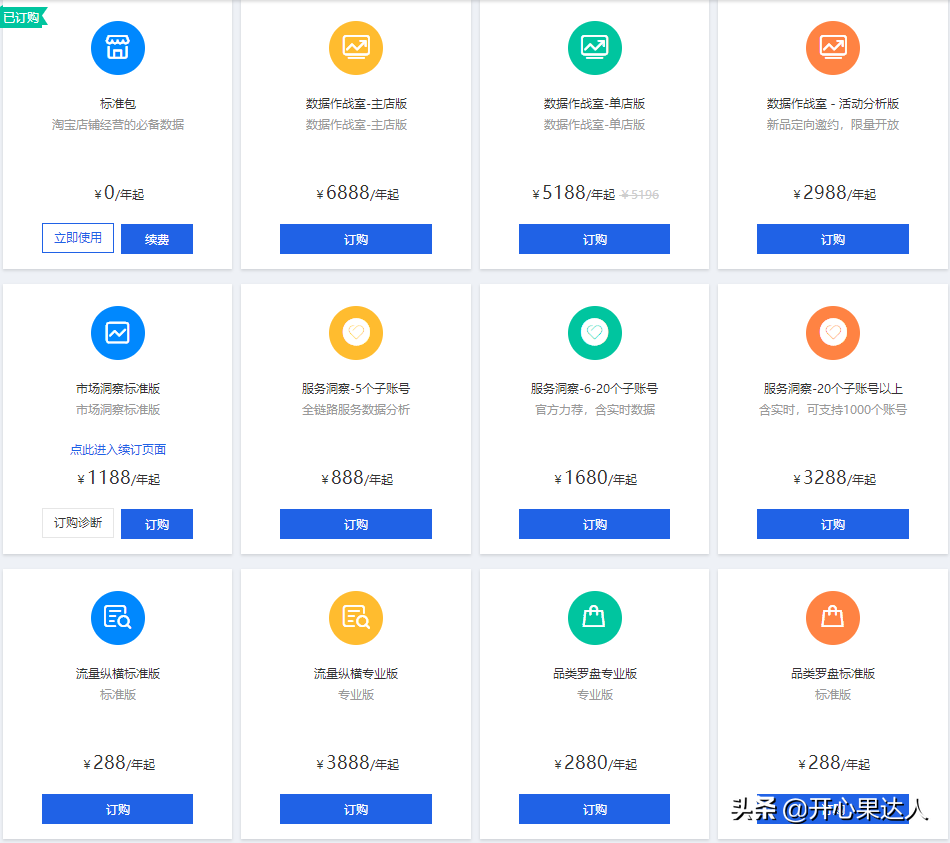
Task: Click description 全链路服务数据分析
Action: click(356, 410)
